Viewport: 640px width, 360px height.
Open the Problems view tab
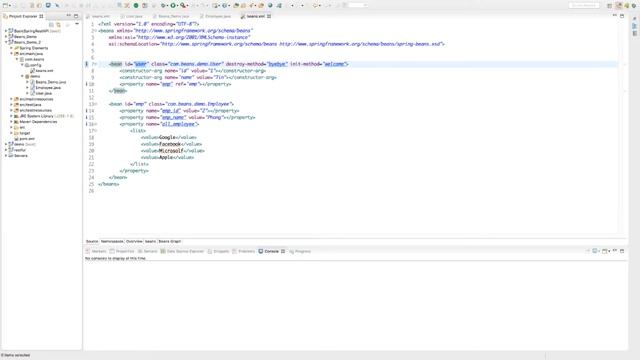click(x=244, y=251)
